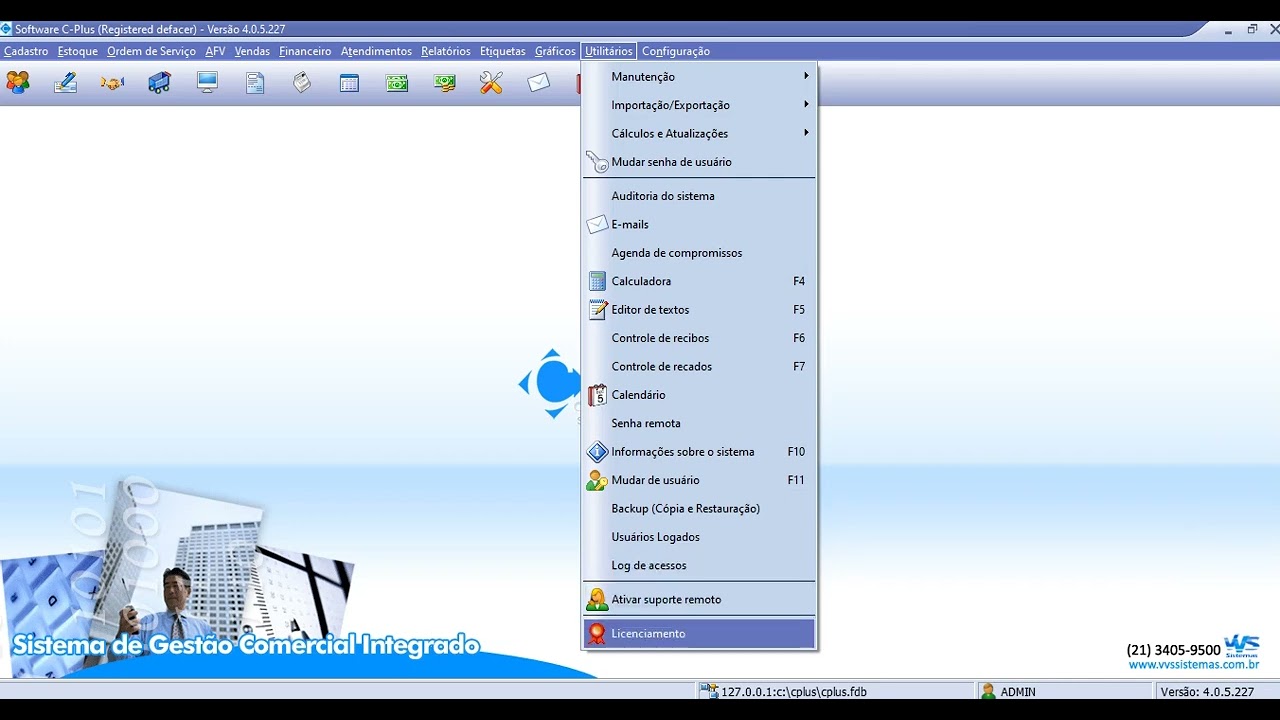The width and height of the screenshot is (1280, 720).
Task: Click the document page toolbar icon
Action: [x=255, y=82]
